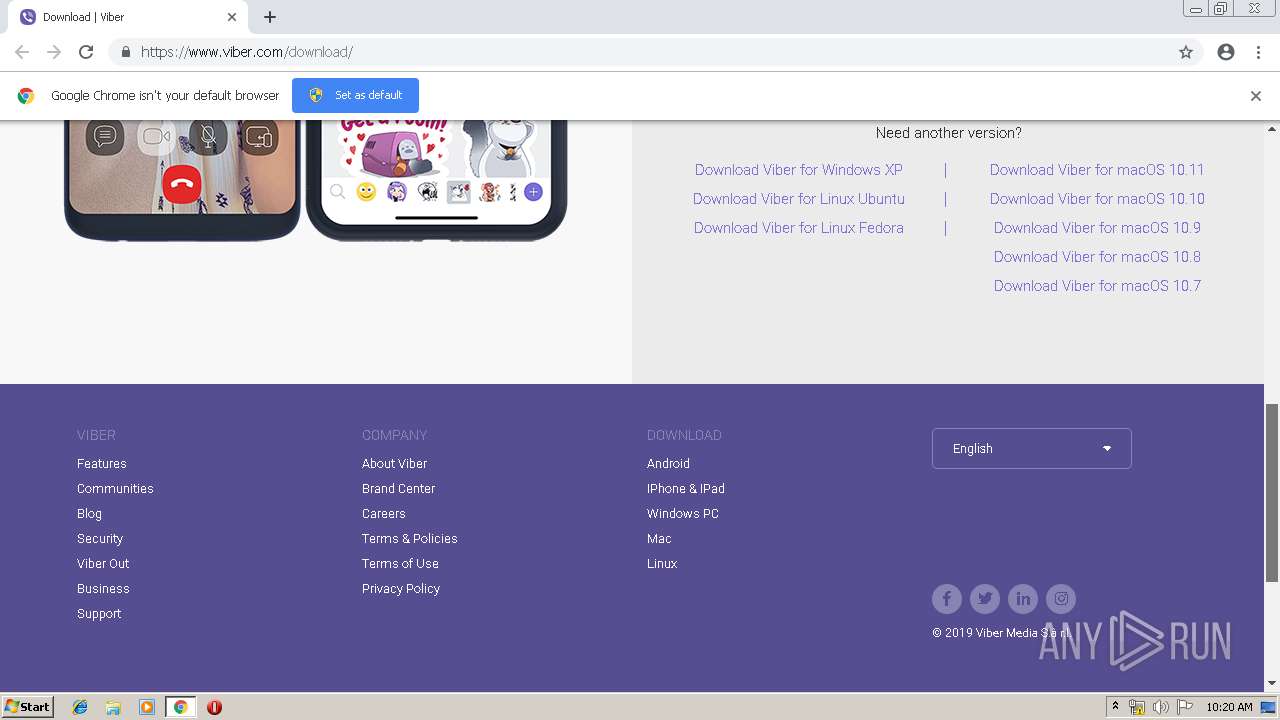
Task: Bookmark this page with the star icon
Action: point(1186,52)
